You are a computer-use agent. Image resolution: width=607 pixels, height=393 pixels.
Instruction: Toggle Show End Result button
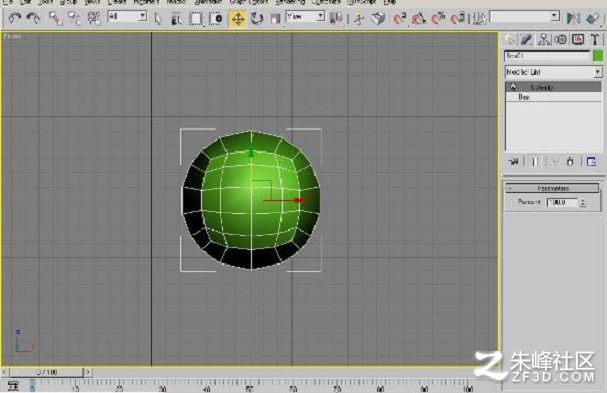pyautogui.click(x=535, y=162)
